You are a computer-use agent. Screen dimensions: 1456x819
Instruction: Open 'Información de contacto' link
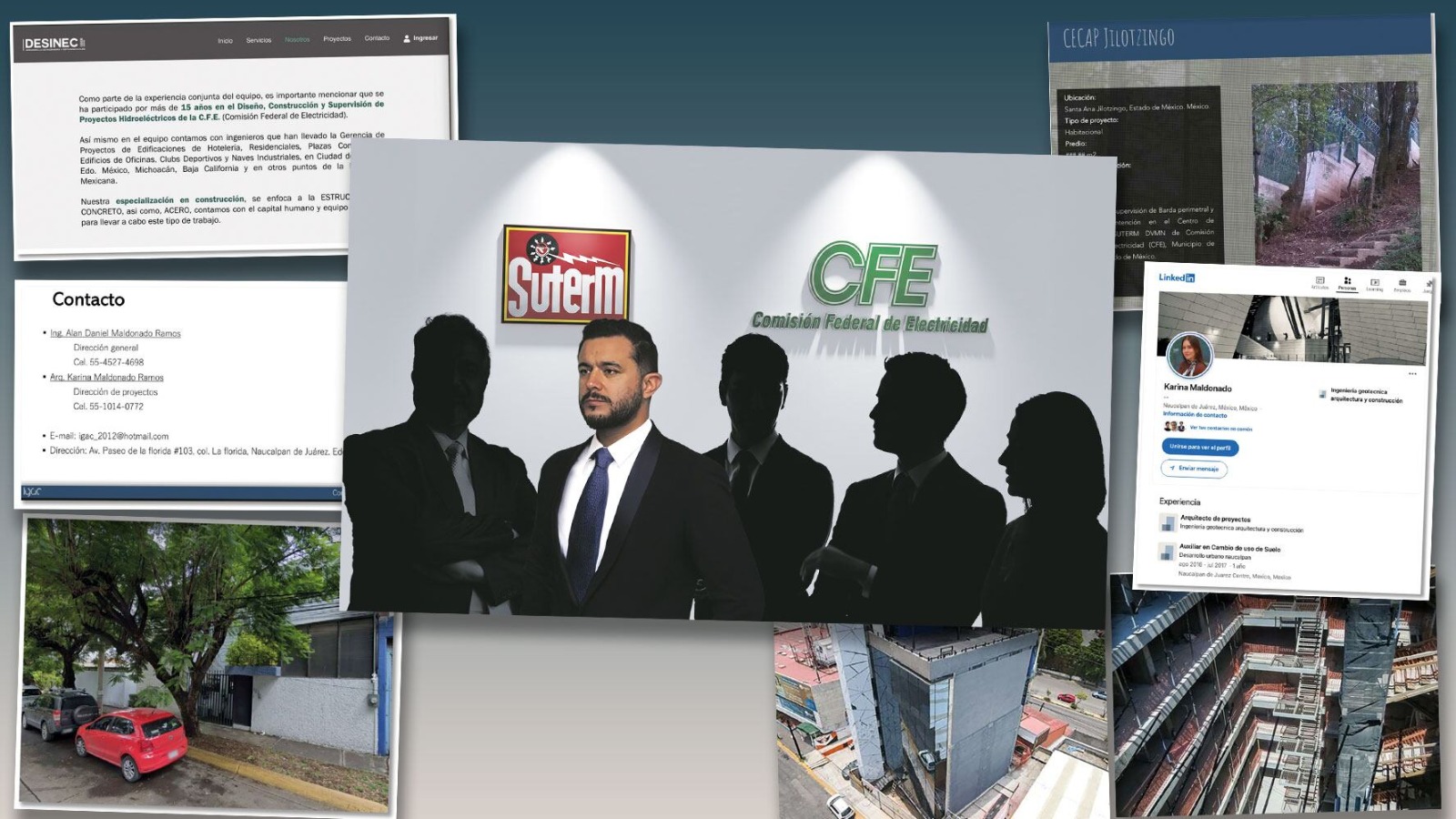pos(1195,415)
